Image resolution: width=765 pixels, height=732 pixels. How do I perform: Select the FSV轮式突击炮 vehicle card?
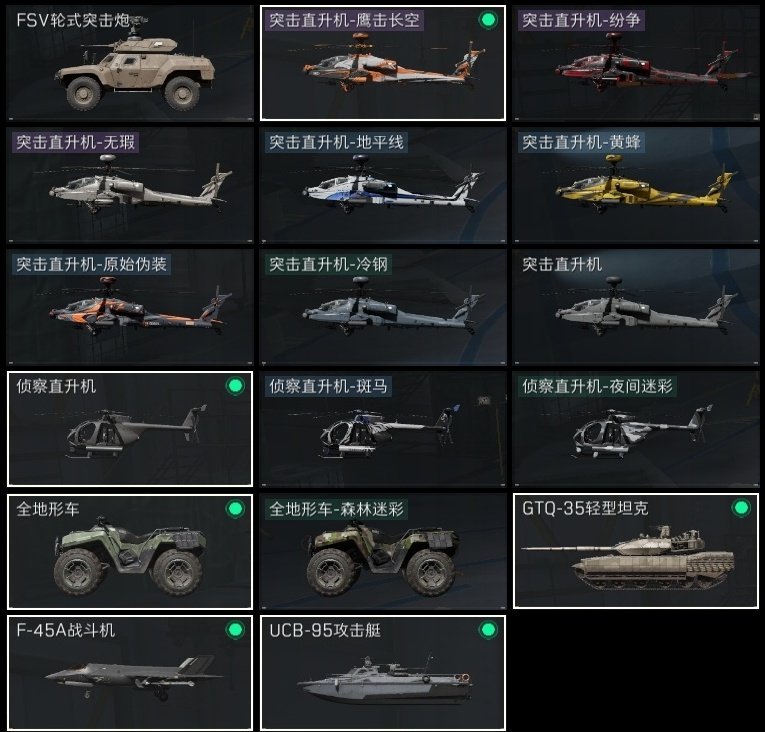click(130, 63)
